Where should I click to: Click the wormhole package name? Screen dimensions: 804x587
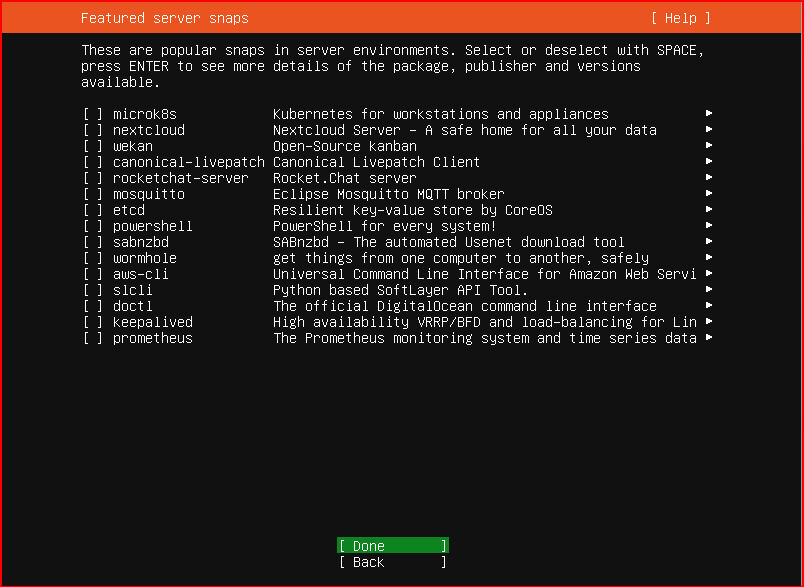click(145, 258)
